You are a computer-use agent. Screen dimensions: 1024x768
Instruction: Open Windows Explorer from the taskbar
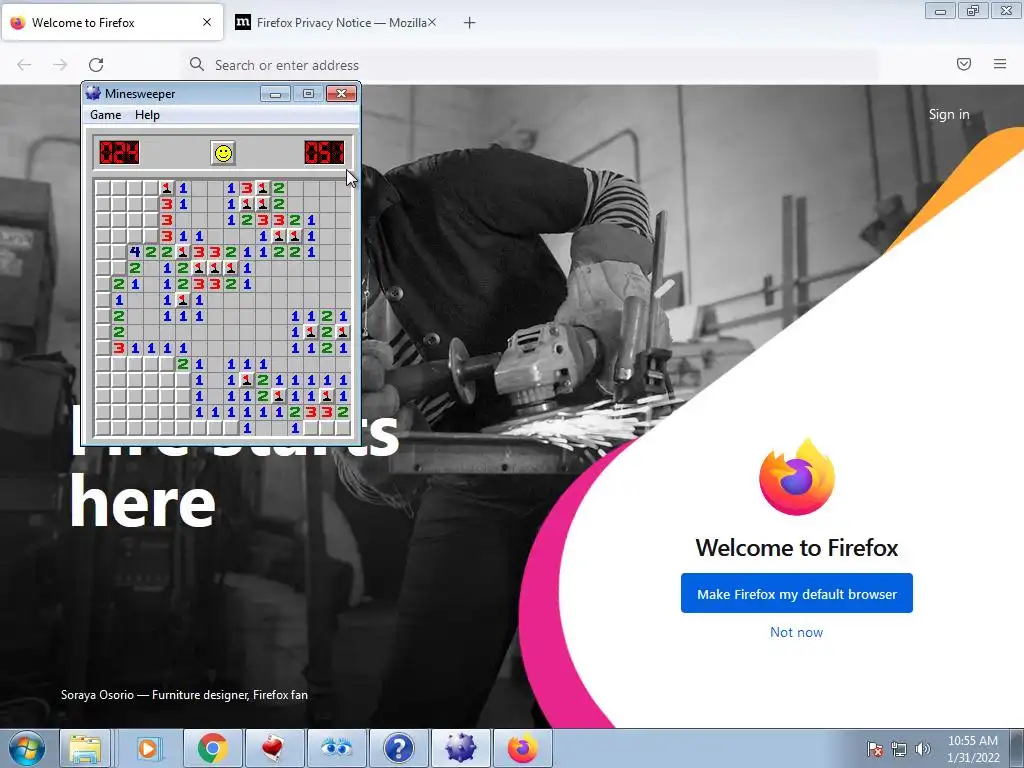(86, 748)
